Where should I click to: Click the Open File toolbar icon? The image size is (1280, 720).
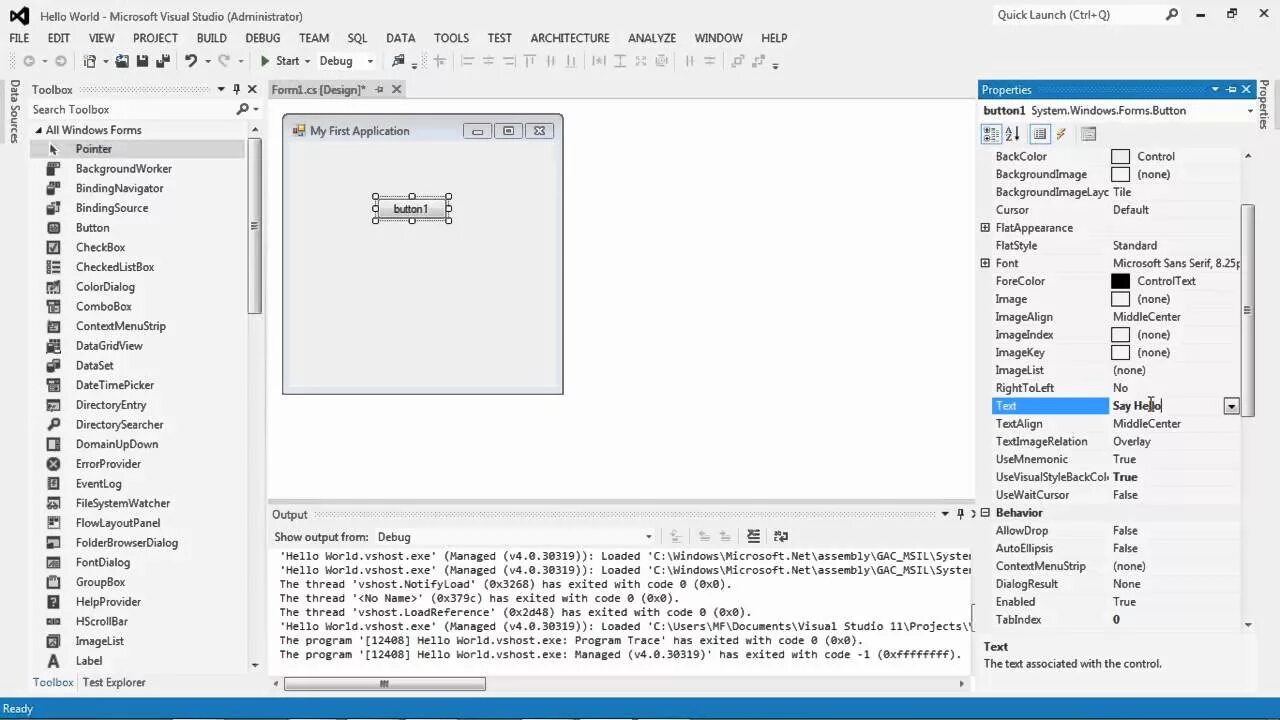tap(122, 61)
